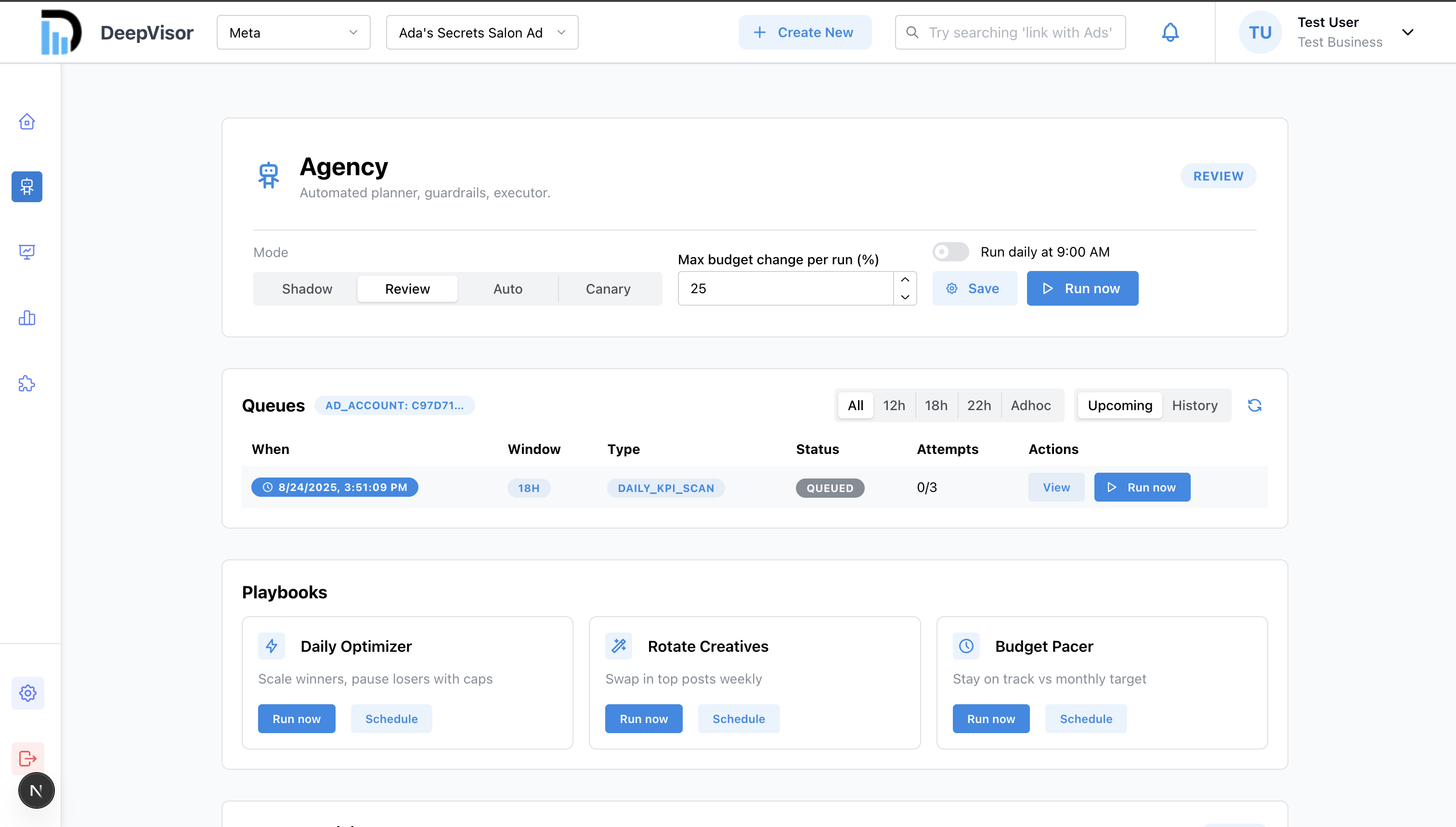Open the presentation monitor sidebar icon
Viewport: 1456px width, 827px height.
point(26,252)
